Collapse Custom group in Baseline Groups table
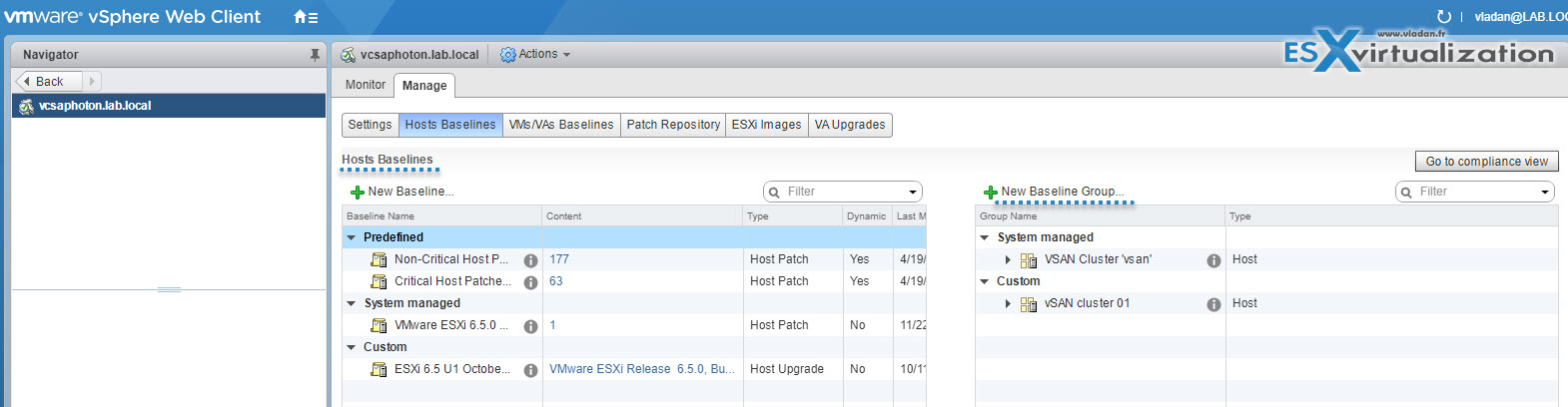This screenshot has height=407, width=1568. click(x=984, y=281)
